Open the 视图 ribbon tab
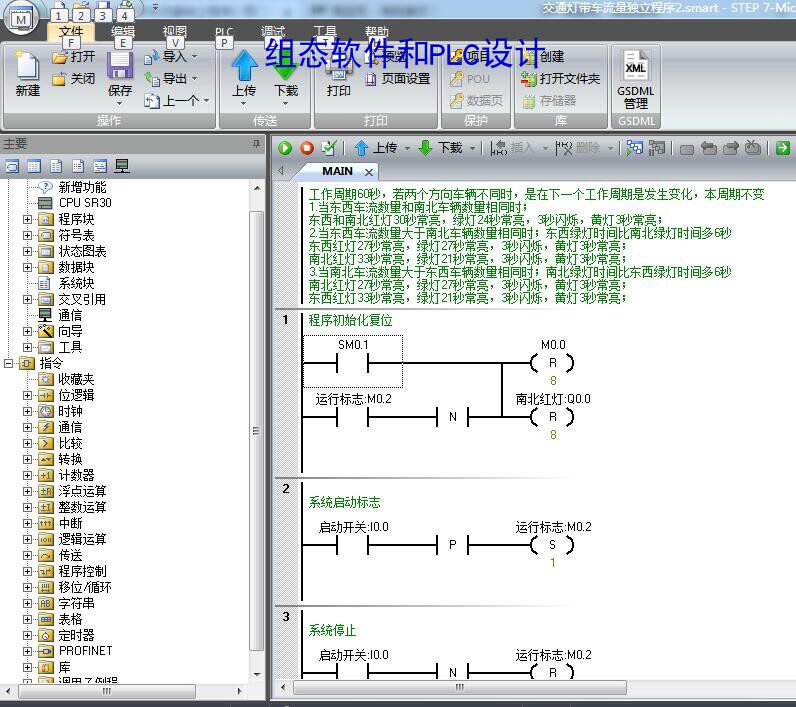The width and height of the screenshot is (796, 707). (175, 31)
